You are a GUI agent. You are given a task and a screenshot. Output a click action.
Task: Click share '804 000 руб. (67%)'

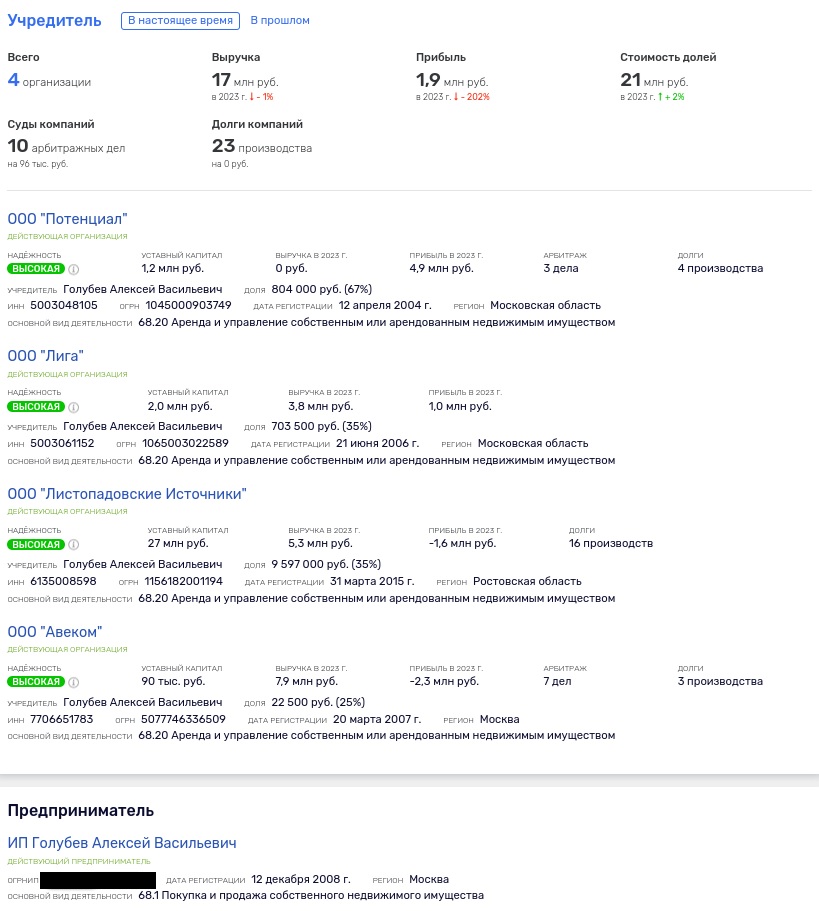coord(321,289)
